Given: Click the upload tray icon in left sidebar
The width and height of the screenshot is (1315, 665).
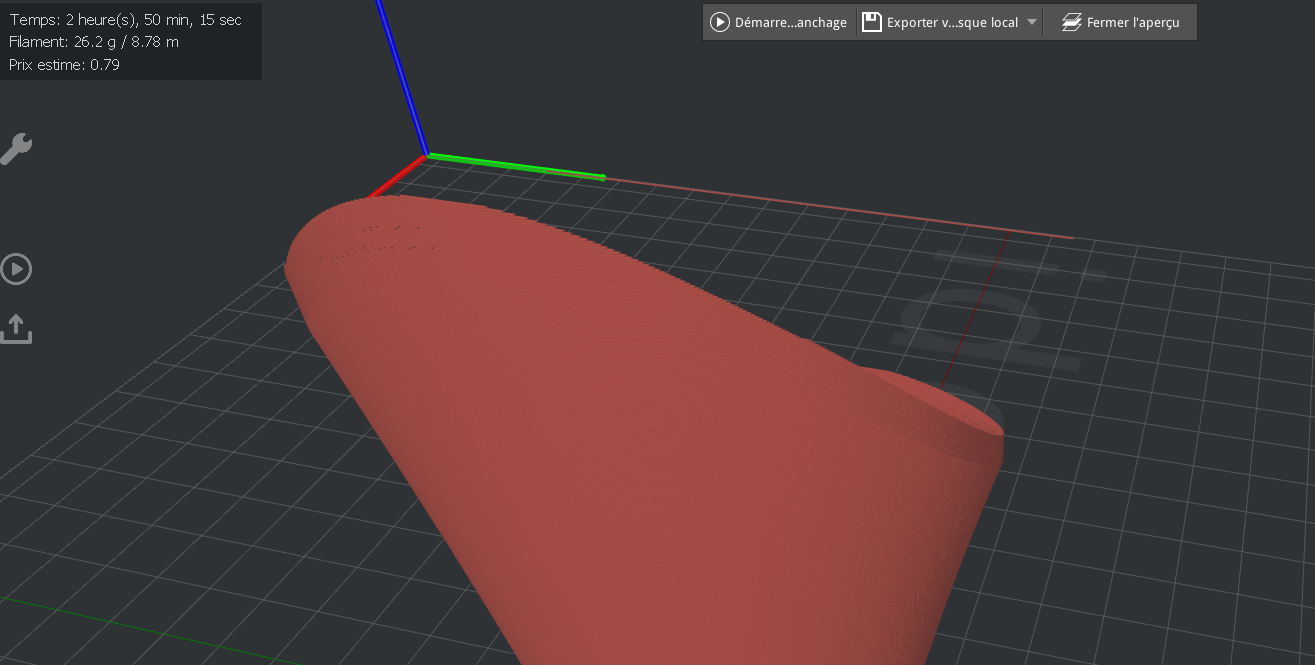Looking at the screenshot, I should (x=15, y=329).
